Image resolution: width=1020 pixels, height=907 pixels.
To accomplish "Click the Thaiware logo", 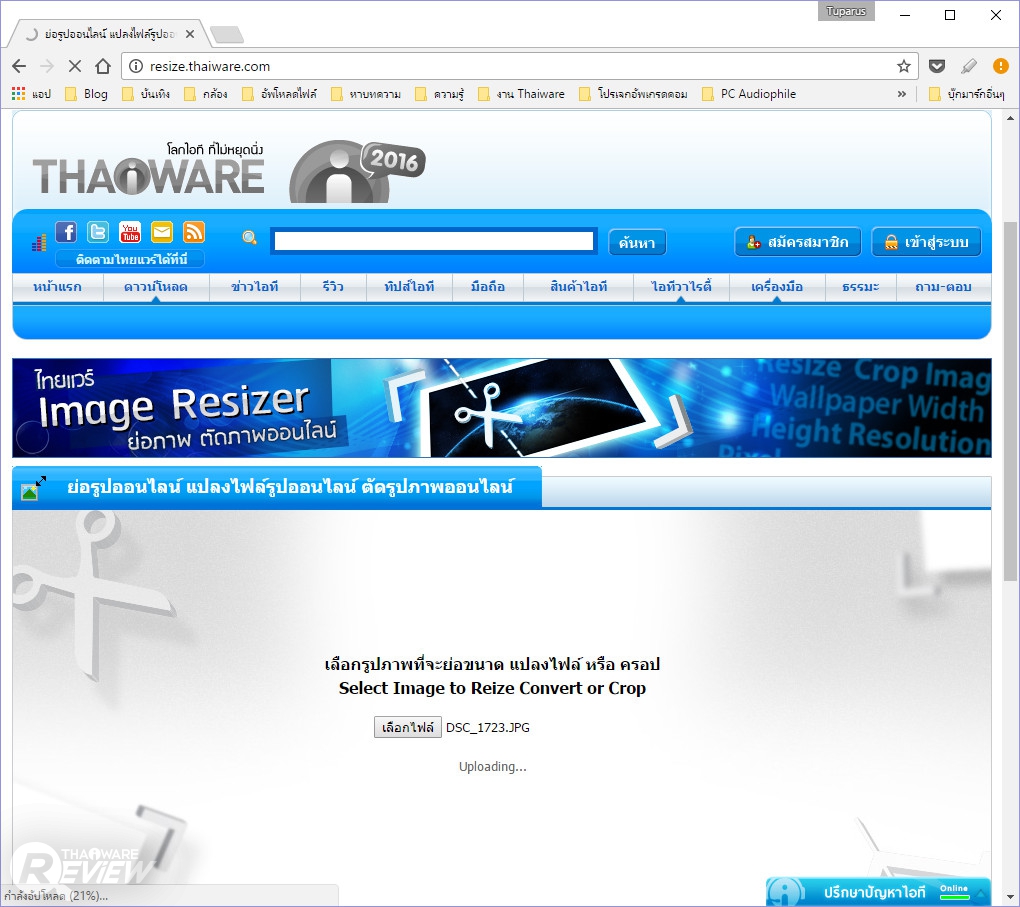I will pos(148,170).
